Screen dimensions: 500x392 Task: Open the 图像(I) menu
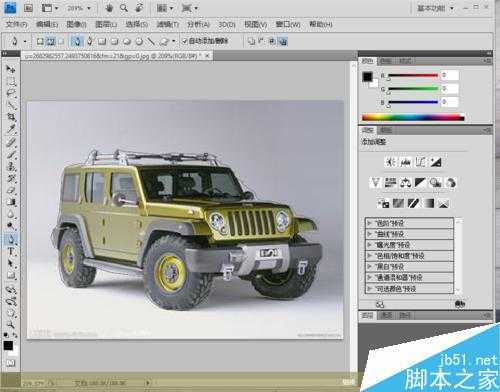[x=76, y=24]
